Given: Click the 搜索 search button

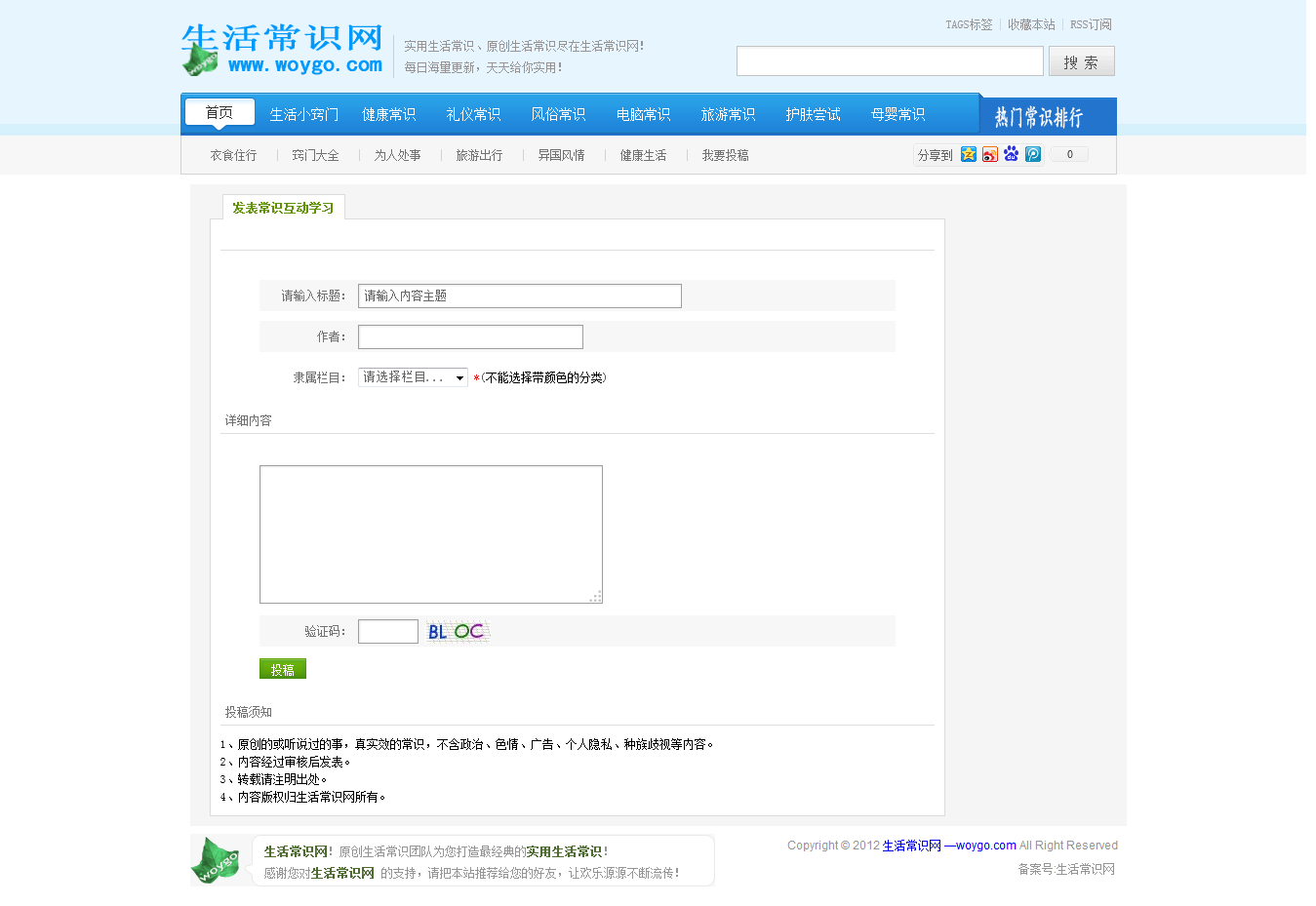Looking at the screenshot, I should [1082, 61].
